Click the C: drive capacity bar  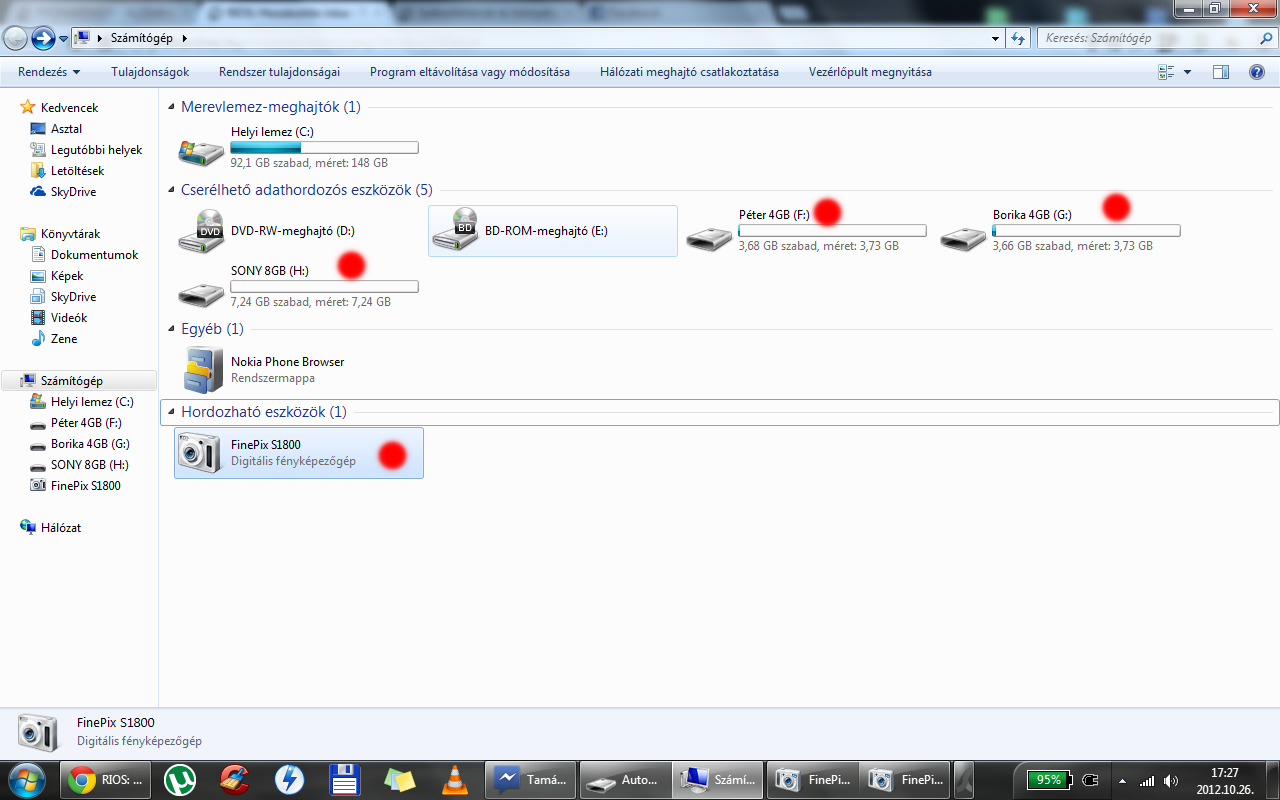coord(324,148)
